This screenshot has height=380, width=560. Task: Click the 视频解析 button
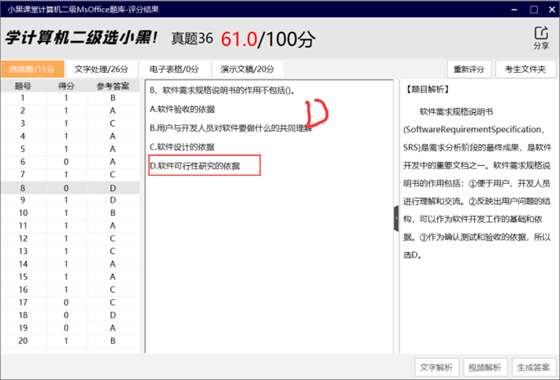coord(485,367)
